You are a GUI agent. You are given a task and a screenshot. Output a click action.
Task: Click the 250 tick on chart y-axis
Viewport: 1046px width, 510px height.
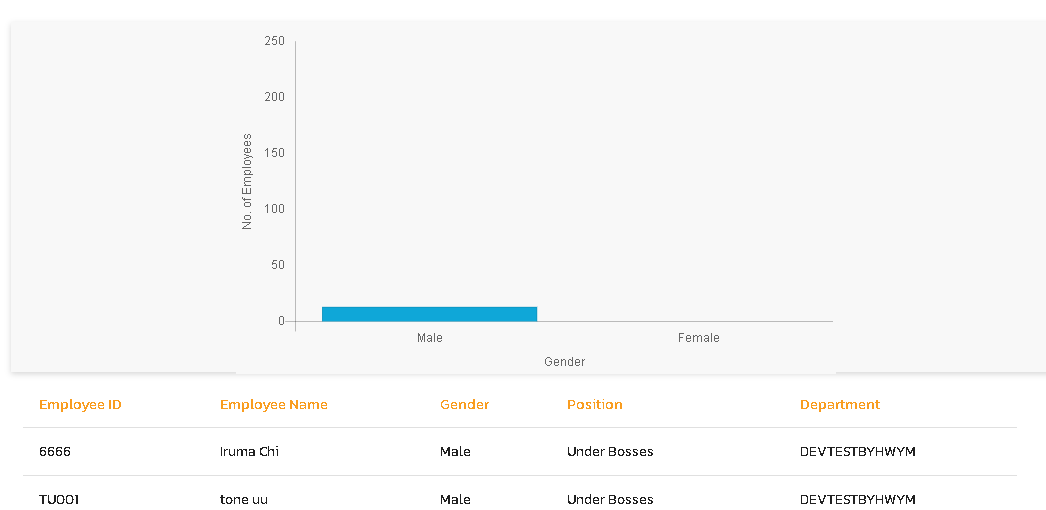274,41
